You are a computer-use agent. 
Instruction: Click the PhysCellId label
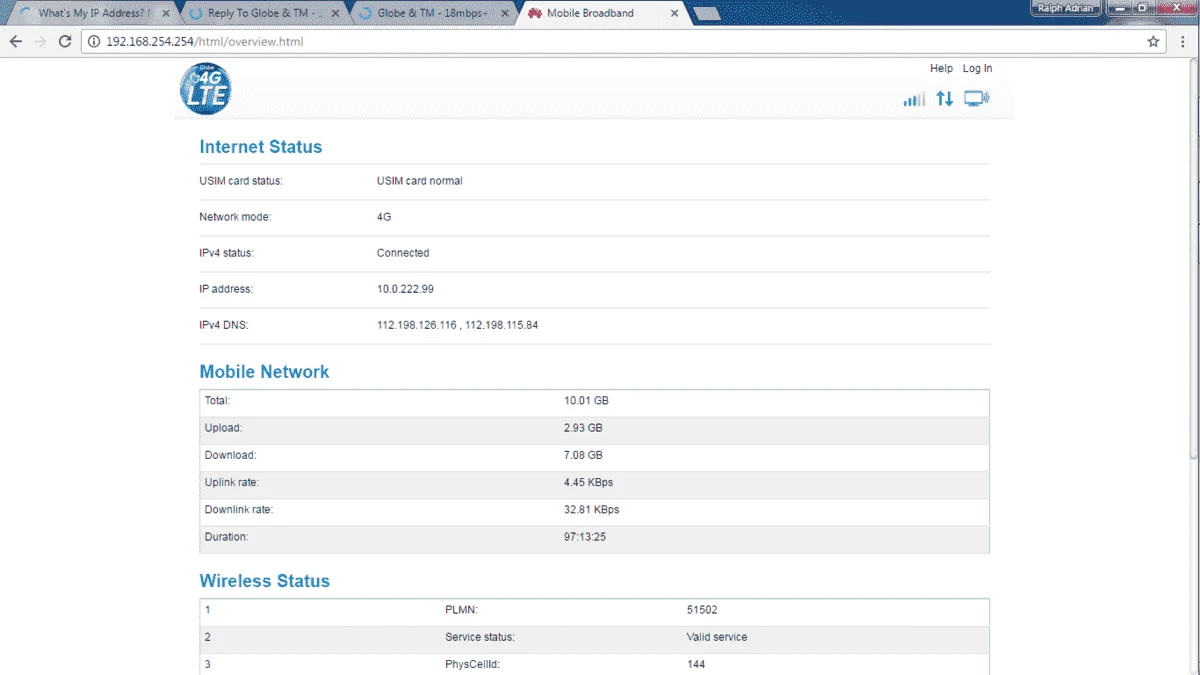click(x=472, y=664)
